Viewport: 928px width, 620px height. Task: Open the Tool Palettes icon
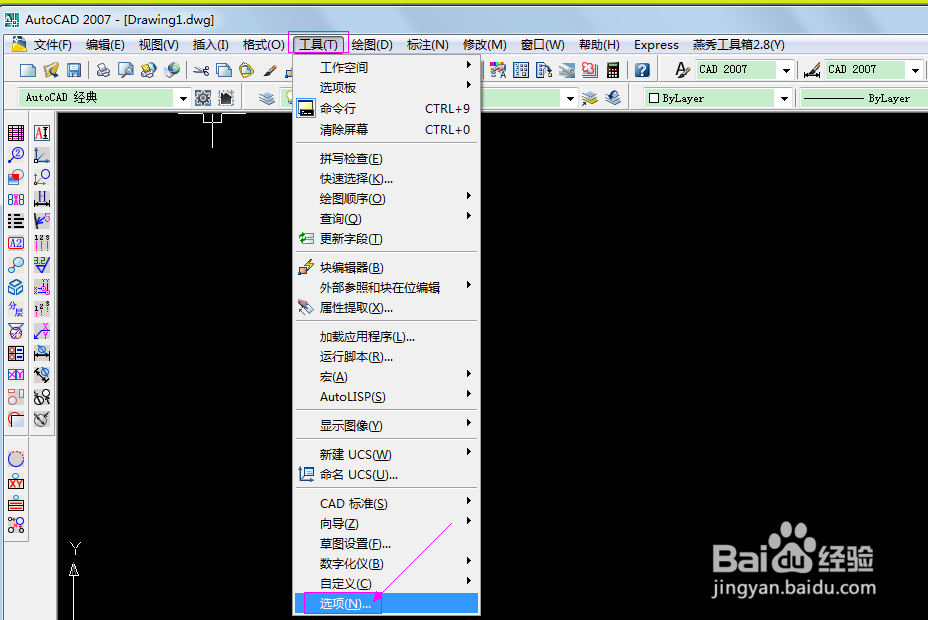coord(544,70)
